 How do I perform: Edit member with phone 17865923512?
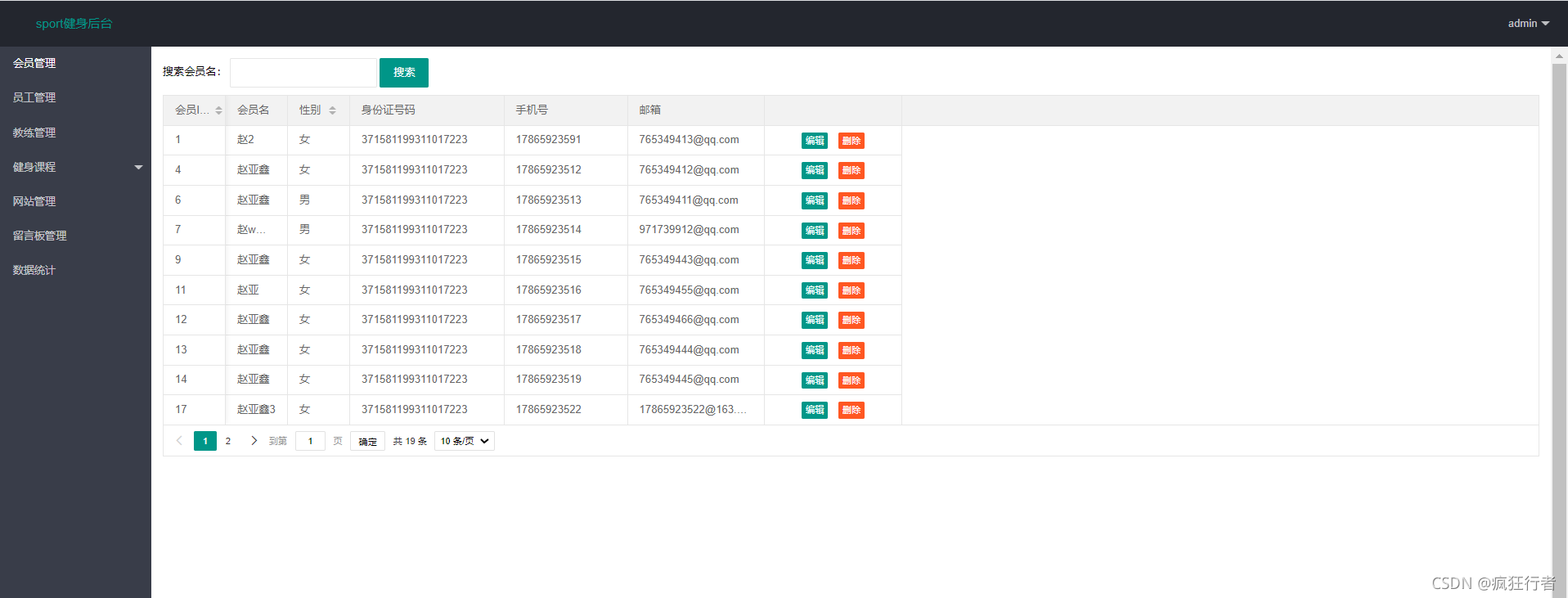click(x=815, y=170)
